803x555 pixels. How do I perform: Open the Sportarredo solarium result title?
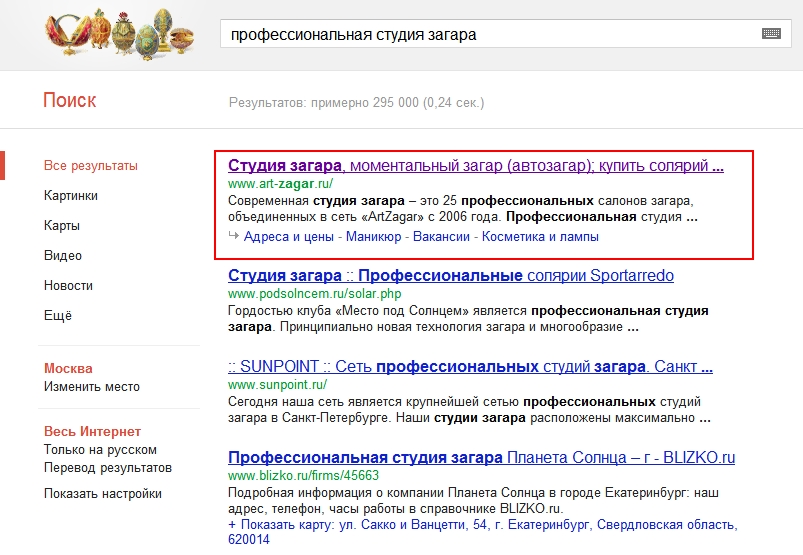tap(451, 275)
